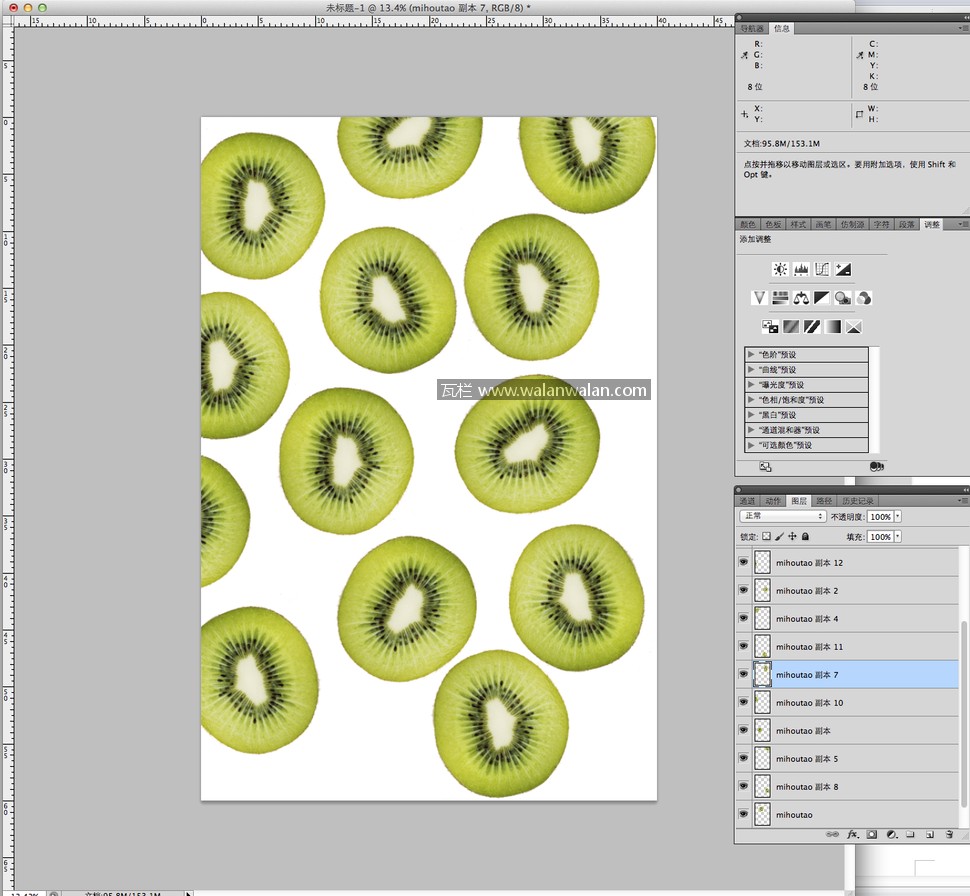Click the Curves adjustment icon
Viewport: 970px width, 896px height.
click(x=822, y=270)
